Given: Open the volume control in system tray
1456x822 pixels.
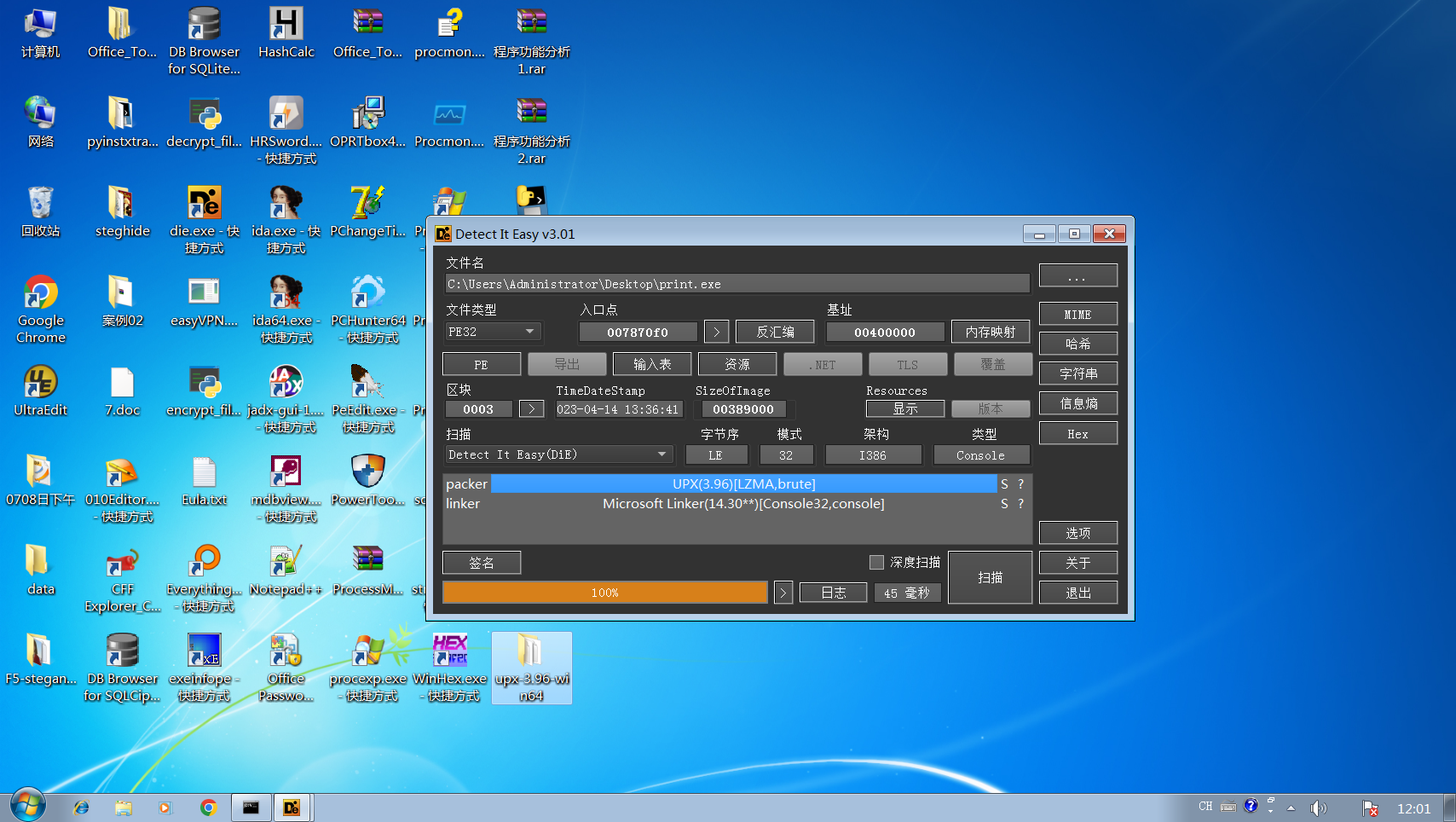Looking at the screenshot, I should [x=1318, y=808].
